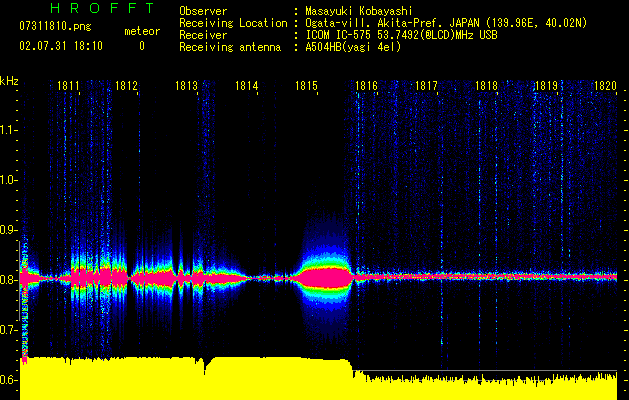The width and height of the screenshot is (629, 400).
Task: Click the 1811 time marker
Action: click(x=69, y=86)
